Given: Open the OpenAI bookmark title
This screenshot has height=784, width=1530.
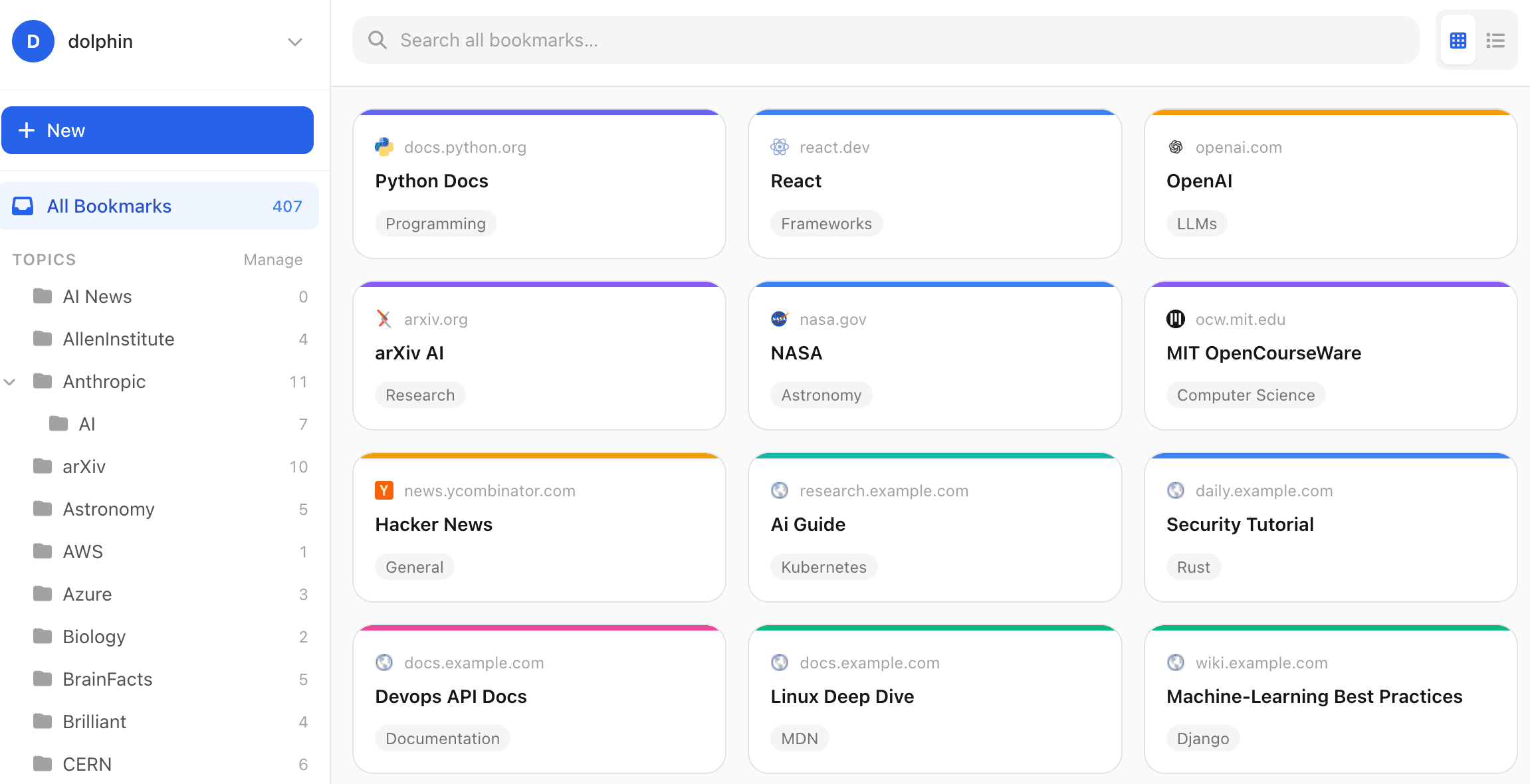Looking at the screenshot, I should pyautogui.click(x=1200, y=181).
